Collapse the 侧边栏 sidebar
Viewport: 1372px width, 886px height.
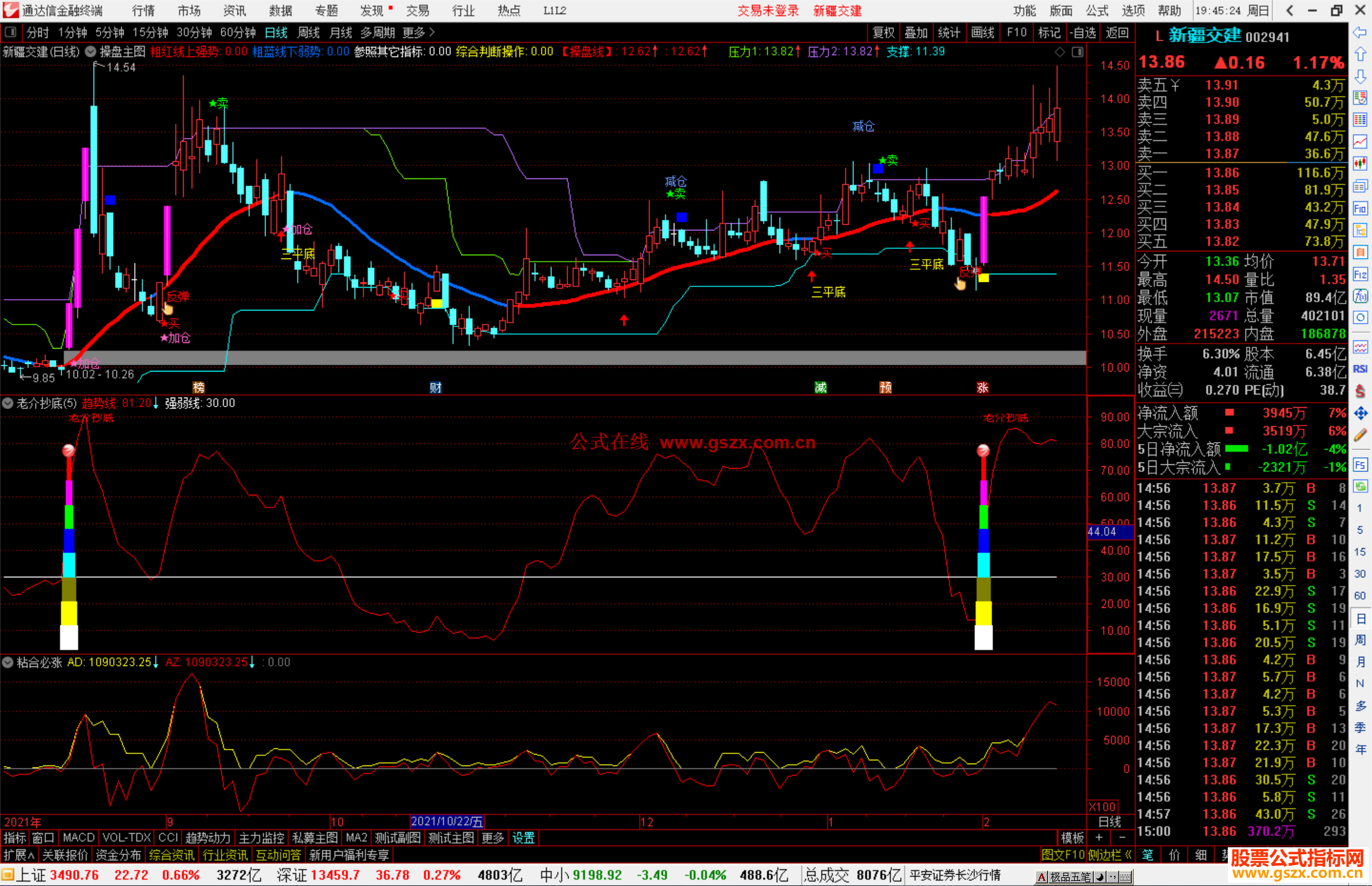(1110, 855)
